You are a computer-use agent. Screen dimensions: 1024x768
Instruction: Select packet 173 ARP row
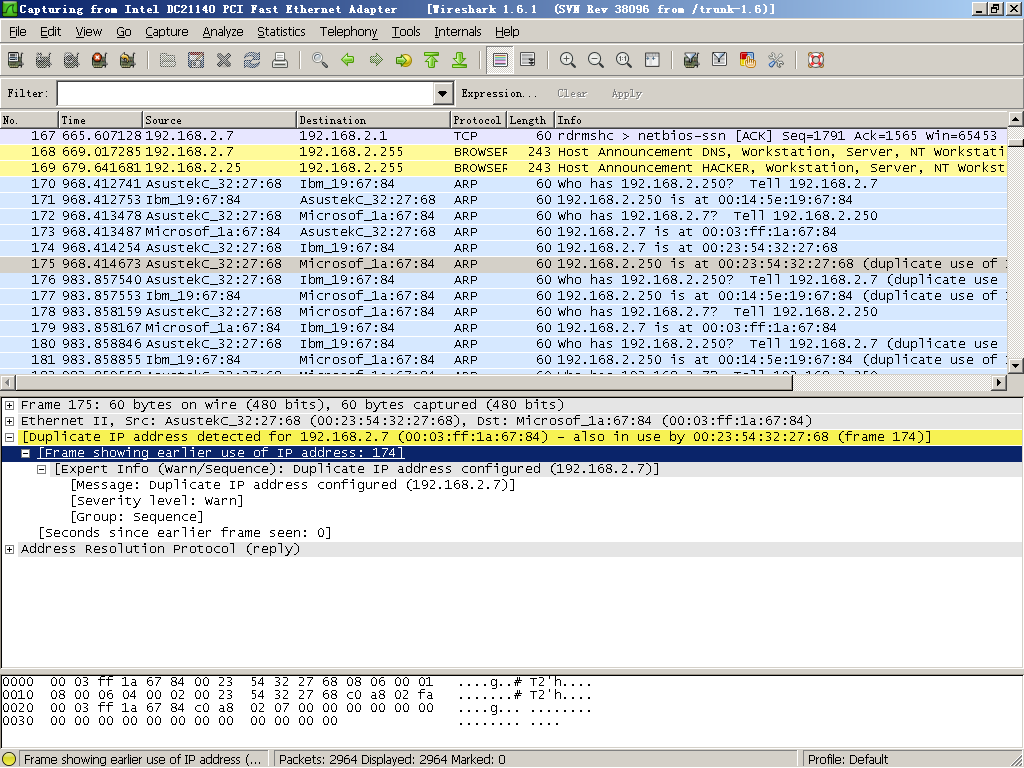[x=503, y=232]
